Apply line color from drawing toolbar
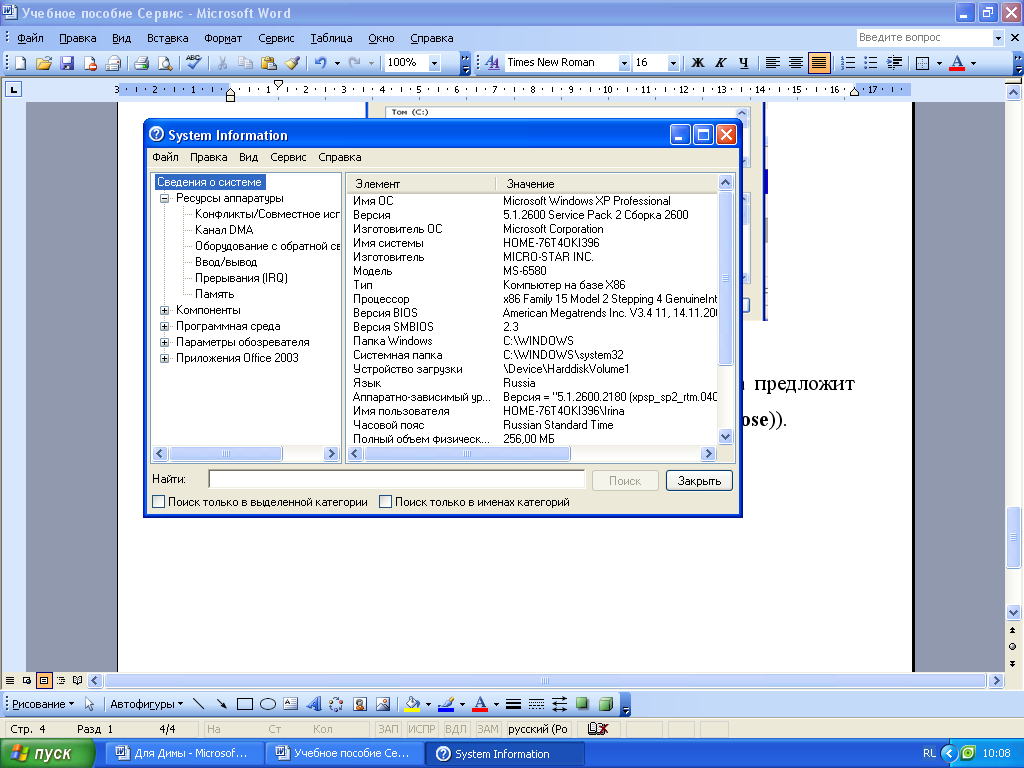Viewport: 1024px width, 768px height. pyautogui.click(x=446, y=704)
